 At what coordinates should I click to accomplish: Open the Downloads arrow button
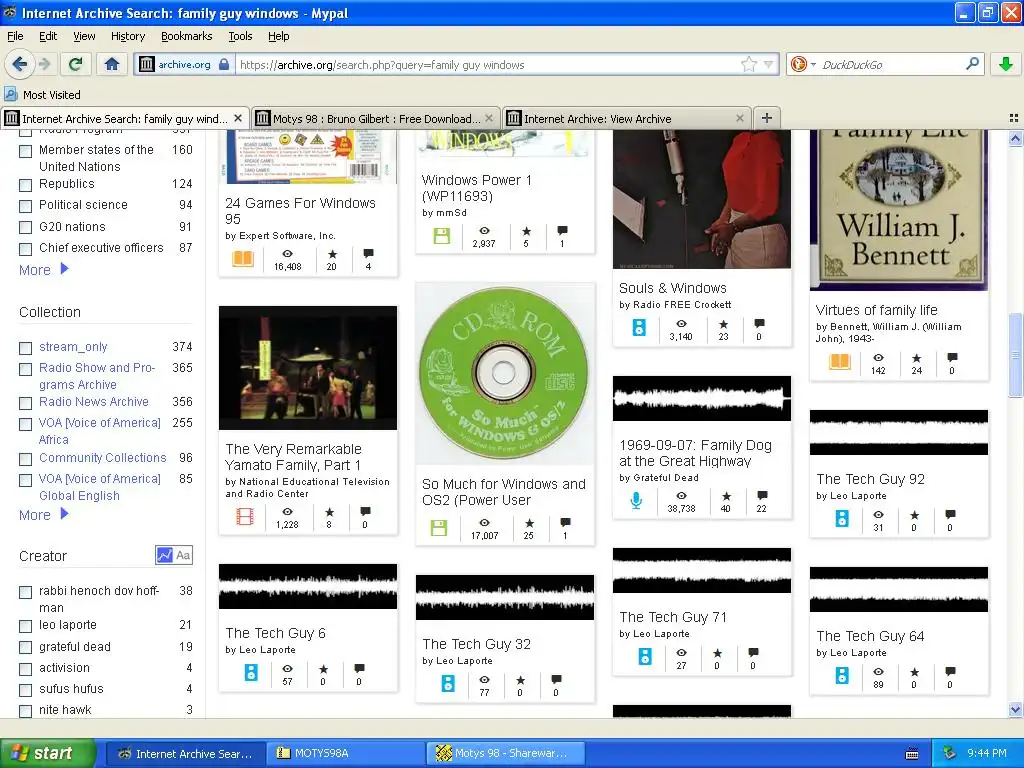[1006, 64]
